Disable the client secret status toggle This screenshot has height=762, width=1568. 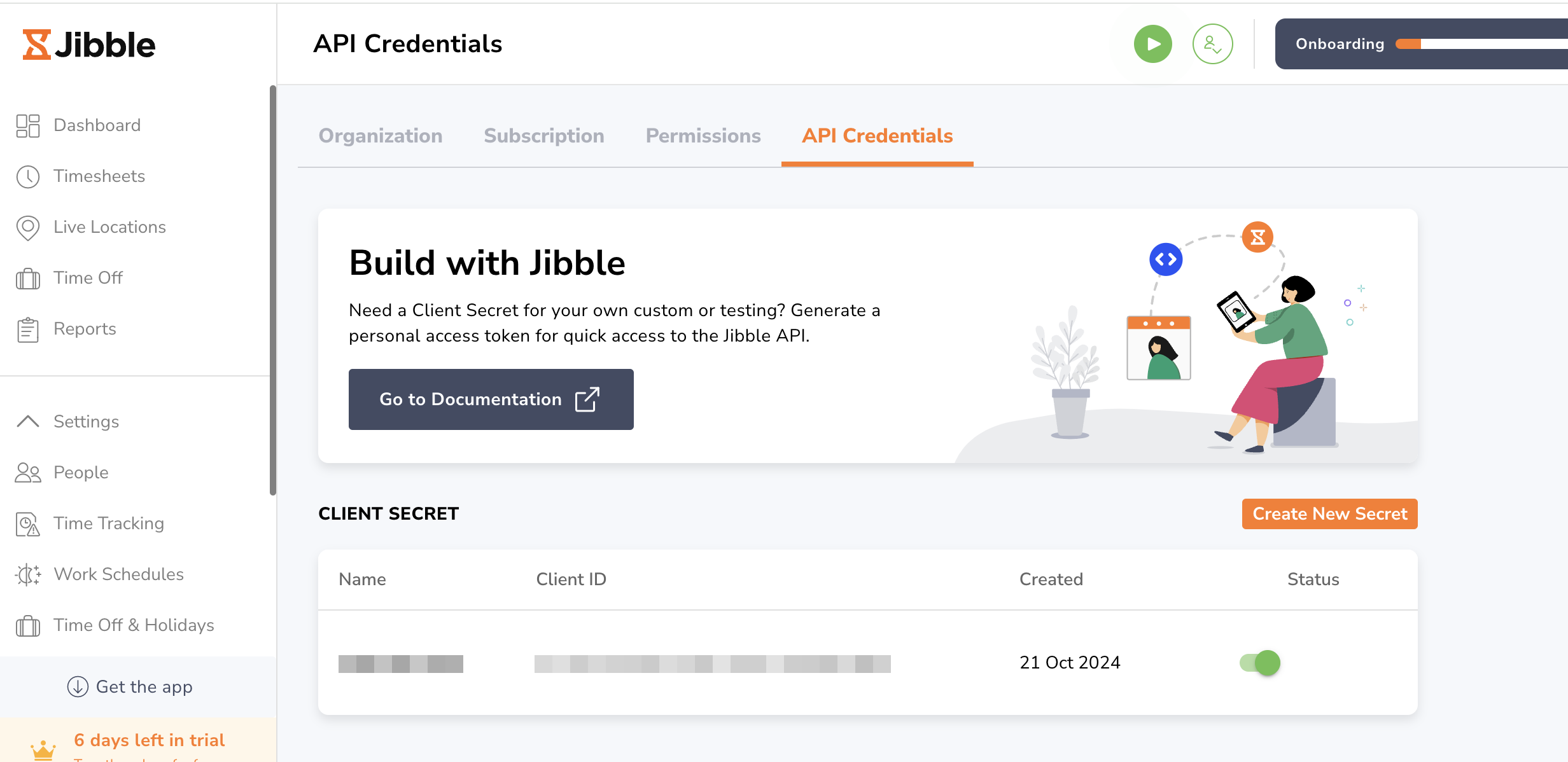point(1259,663)
